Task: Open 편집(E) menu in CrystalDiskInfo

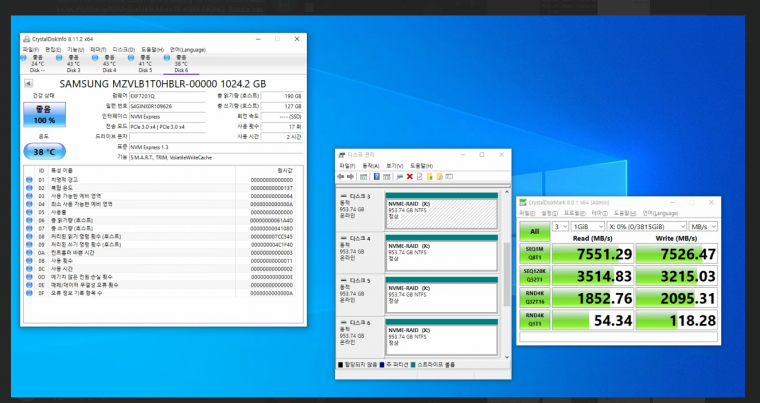Action: point(53,49)
